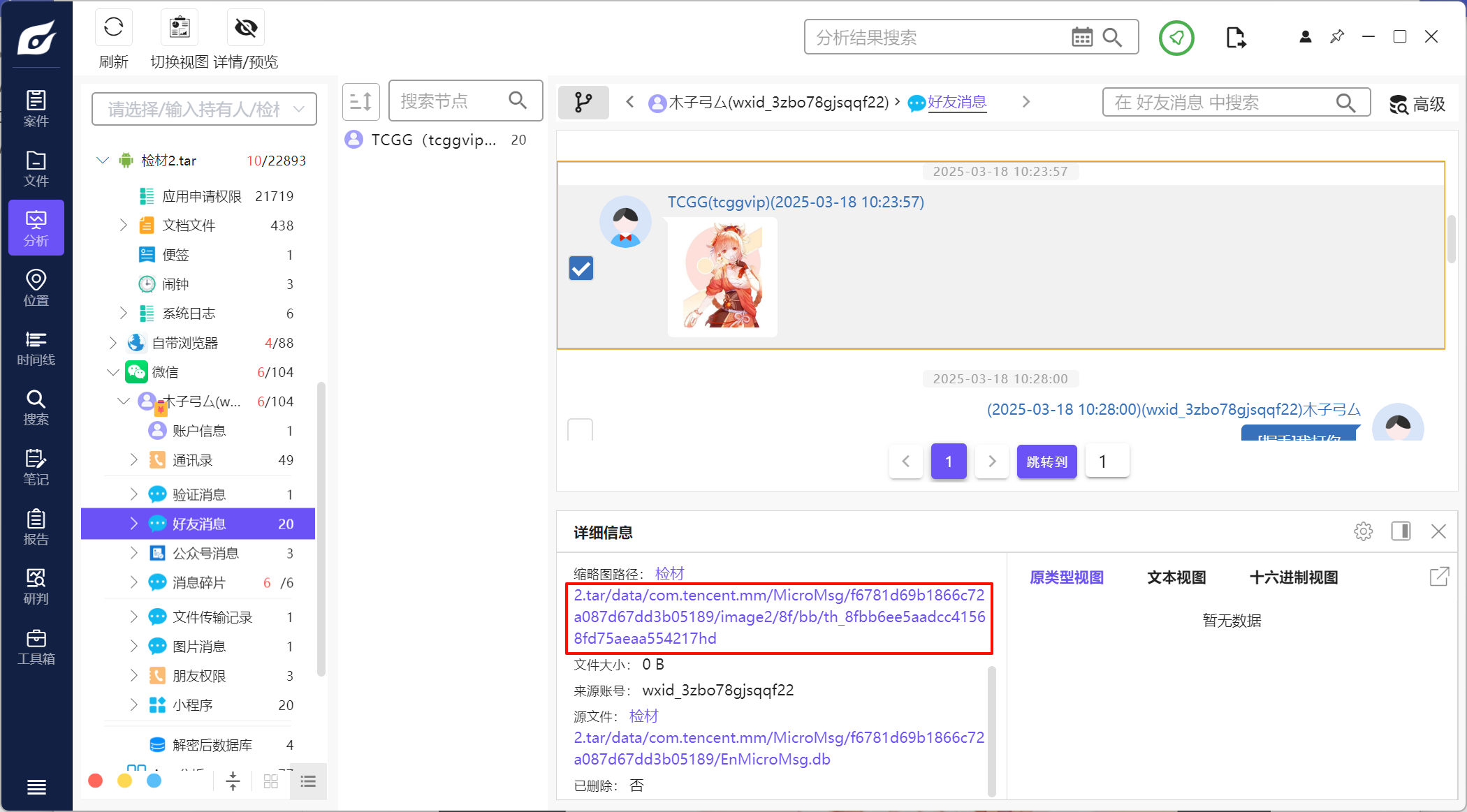Open the 工具箱 toolbox sidebar icon
This screenshot has height=812, width=1467.
tap(36, 647)
